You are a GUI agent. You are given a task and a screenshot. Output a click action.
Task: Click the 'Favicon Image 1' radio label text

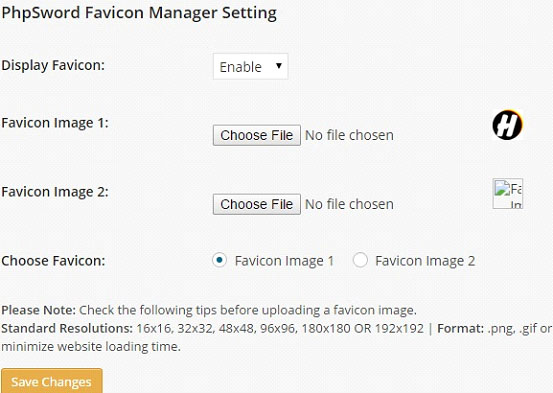point(284,261)
